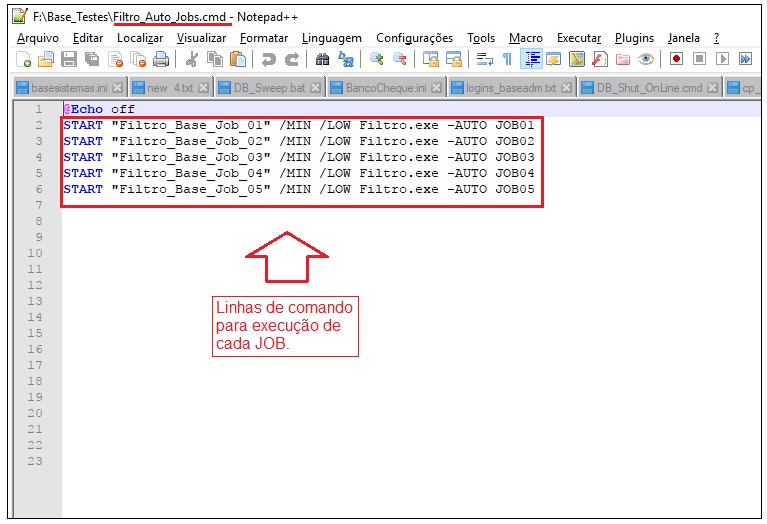Viewport: 767px width, 524px height.
Task: Click the Undo arrow icon
Action: pyautogui.click(x=269, y=60)
